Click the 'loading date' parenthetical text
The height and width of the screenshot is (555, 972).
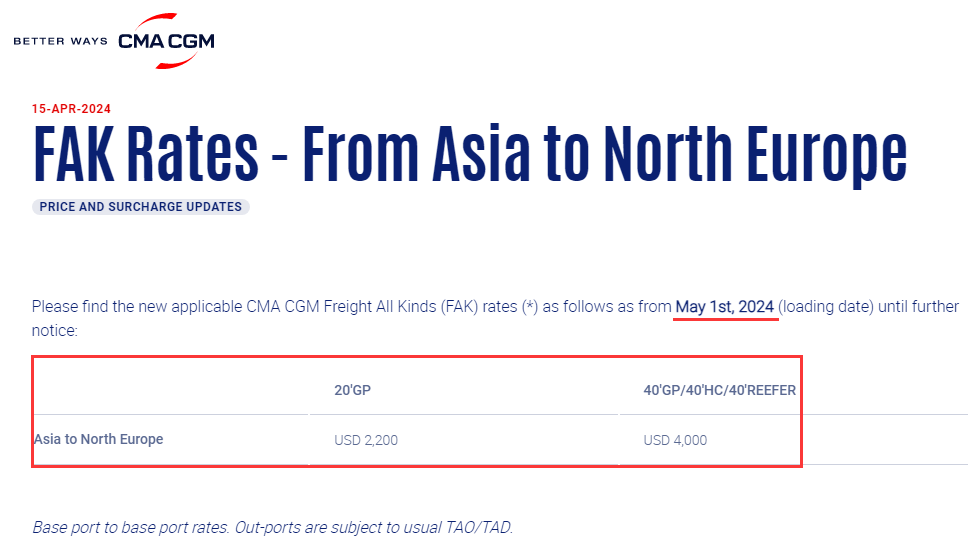828,307
